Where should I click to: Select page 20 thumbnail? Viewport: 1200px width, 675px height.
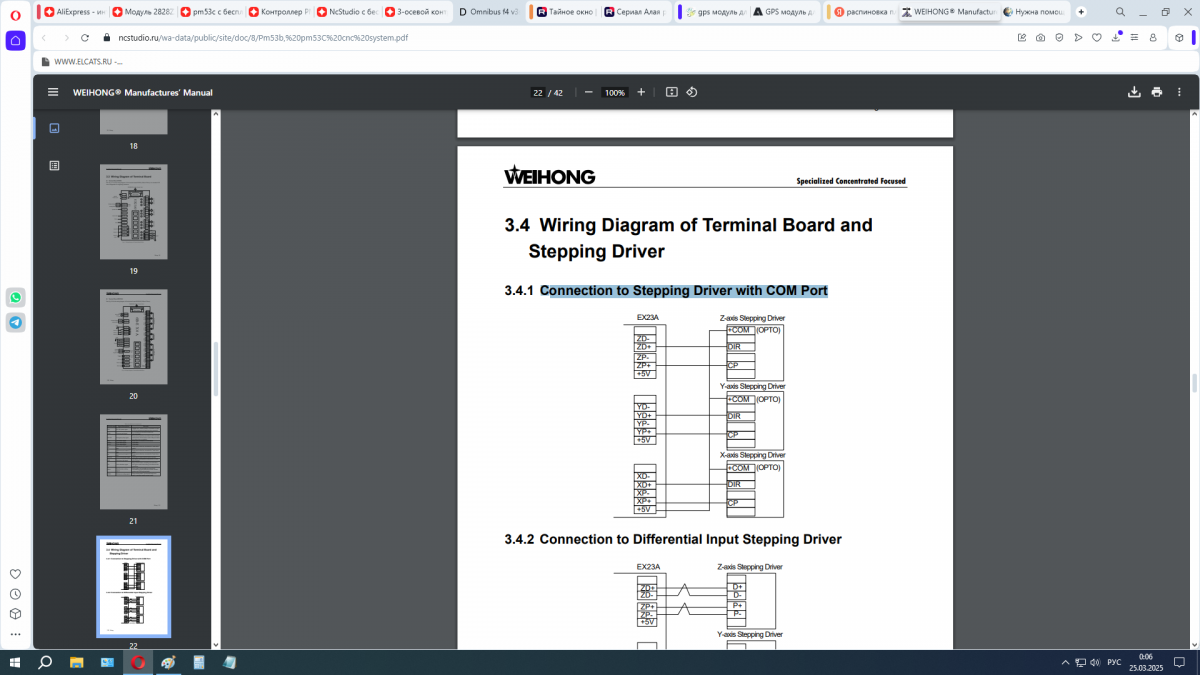click(x=133, y=337)
